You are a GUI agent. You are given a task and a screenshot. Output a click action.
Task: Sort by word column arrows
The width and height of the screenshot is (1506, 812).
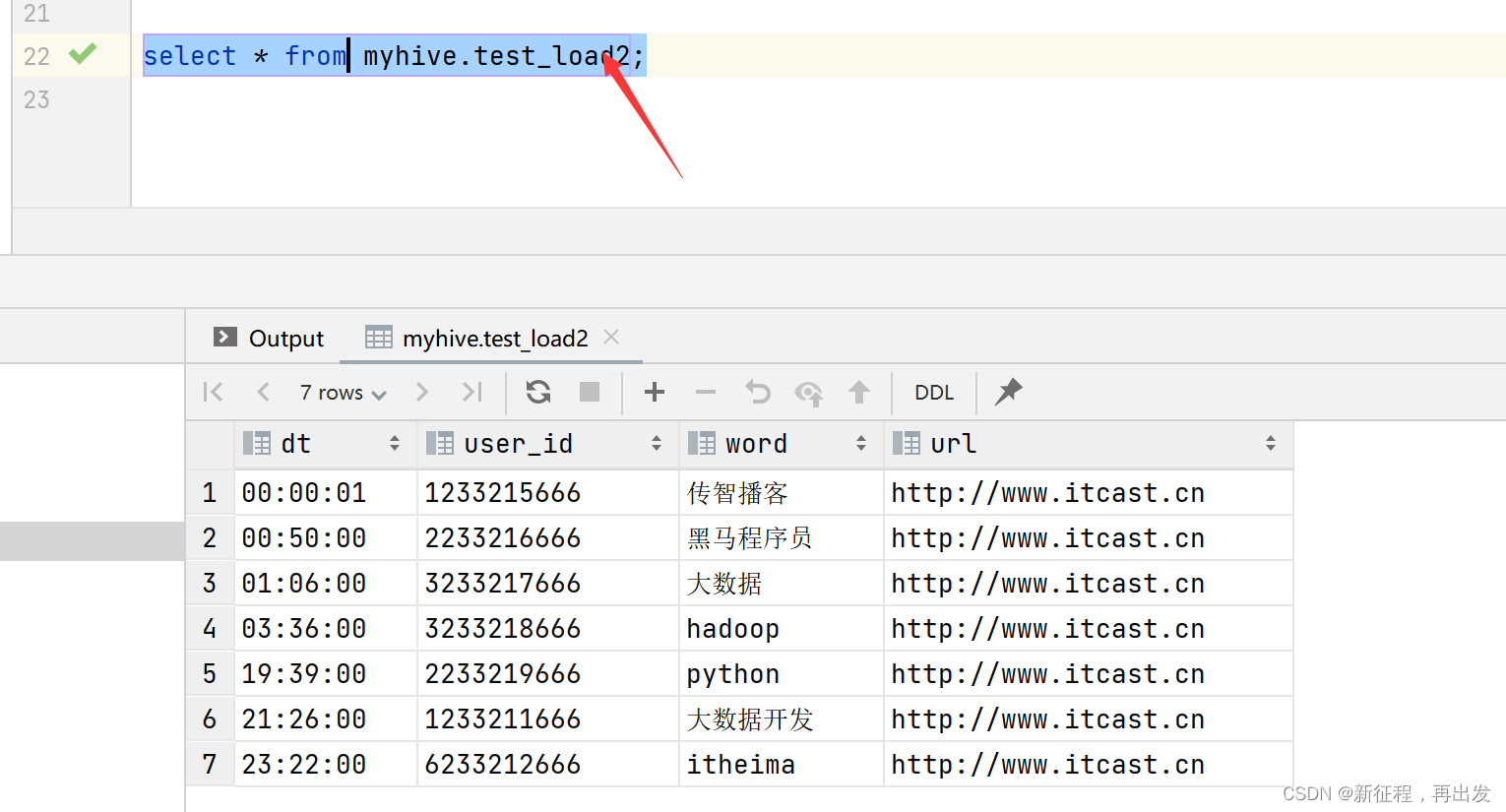(x=861, y=444)
